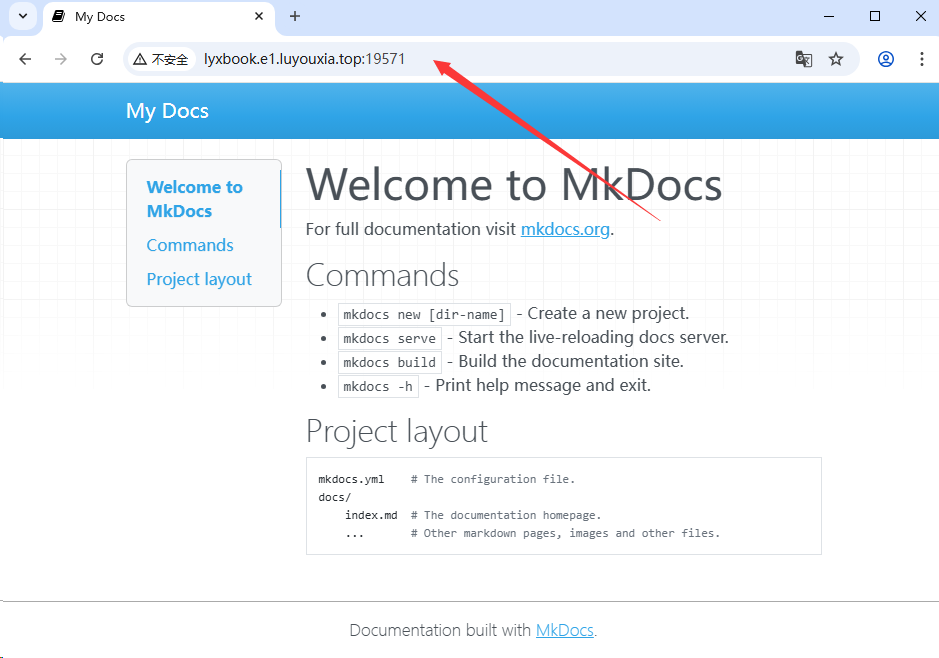The width and height of the screenshot is (939, 658).
Task: Click the 'mkdocs new [dir-name]' code text
Action: coord(424,314)
